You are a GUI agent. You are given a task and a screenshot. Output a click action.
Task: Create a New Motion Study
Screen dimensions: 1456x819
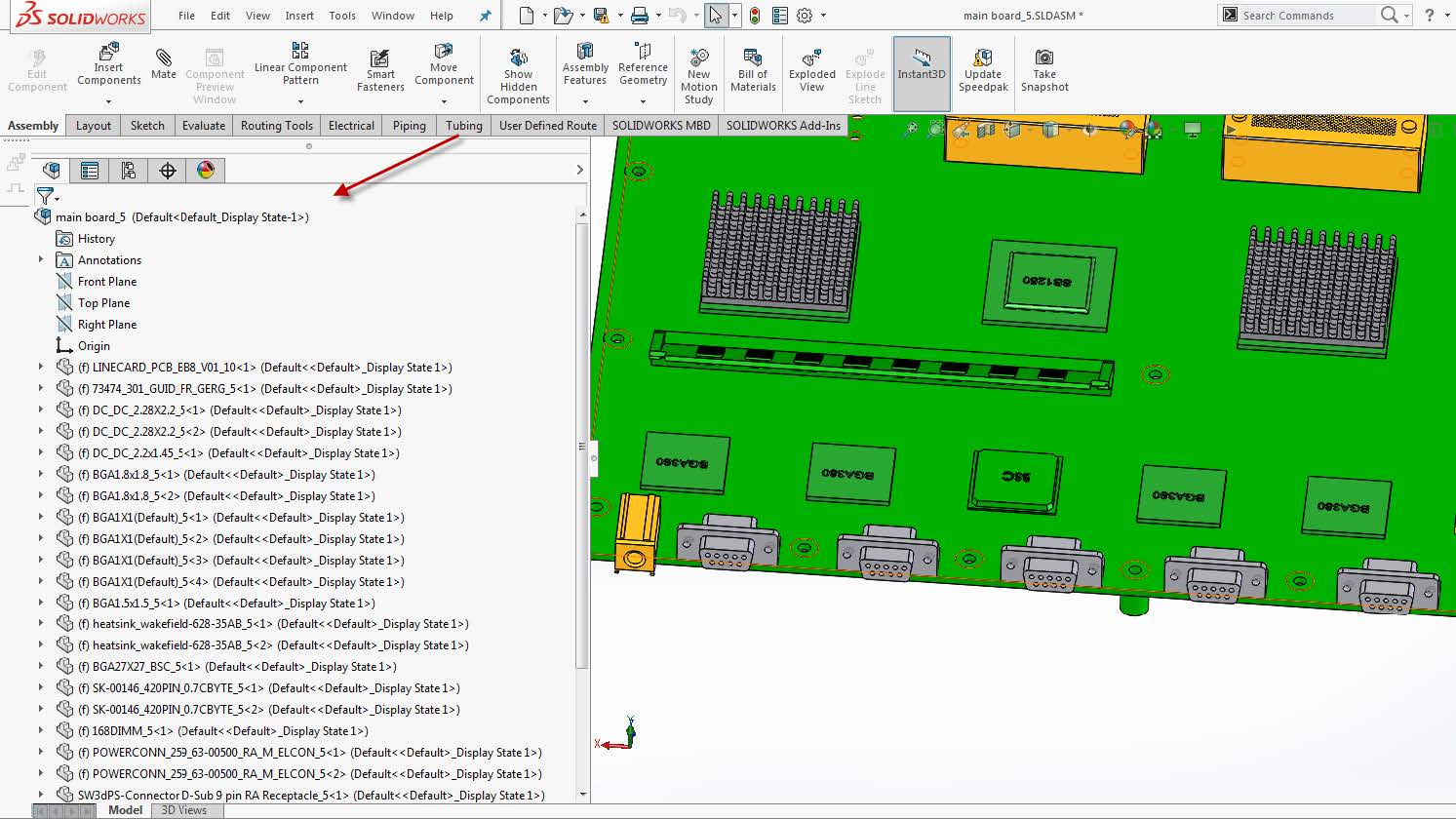coord(698,68)
